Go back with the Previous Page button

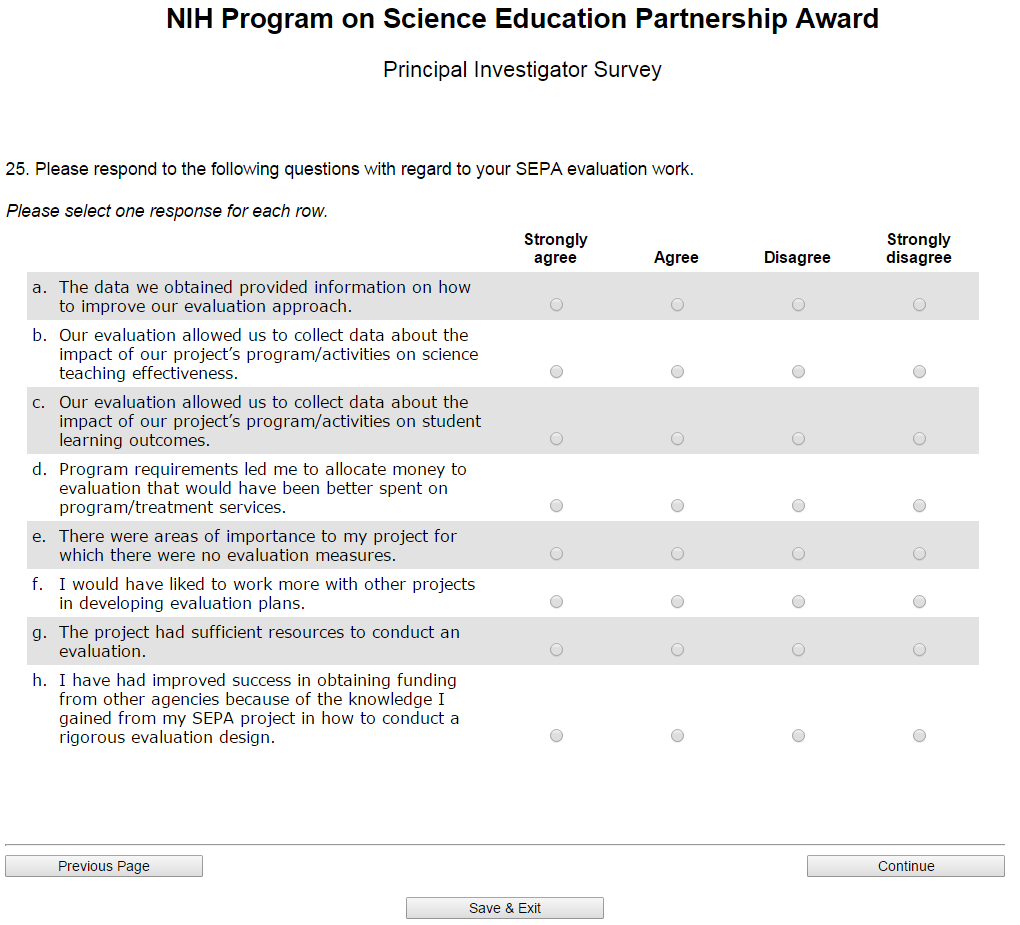pos(104,866)
